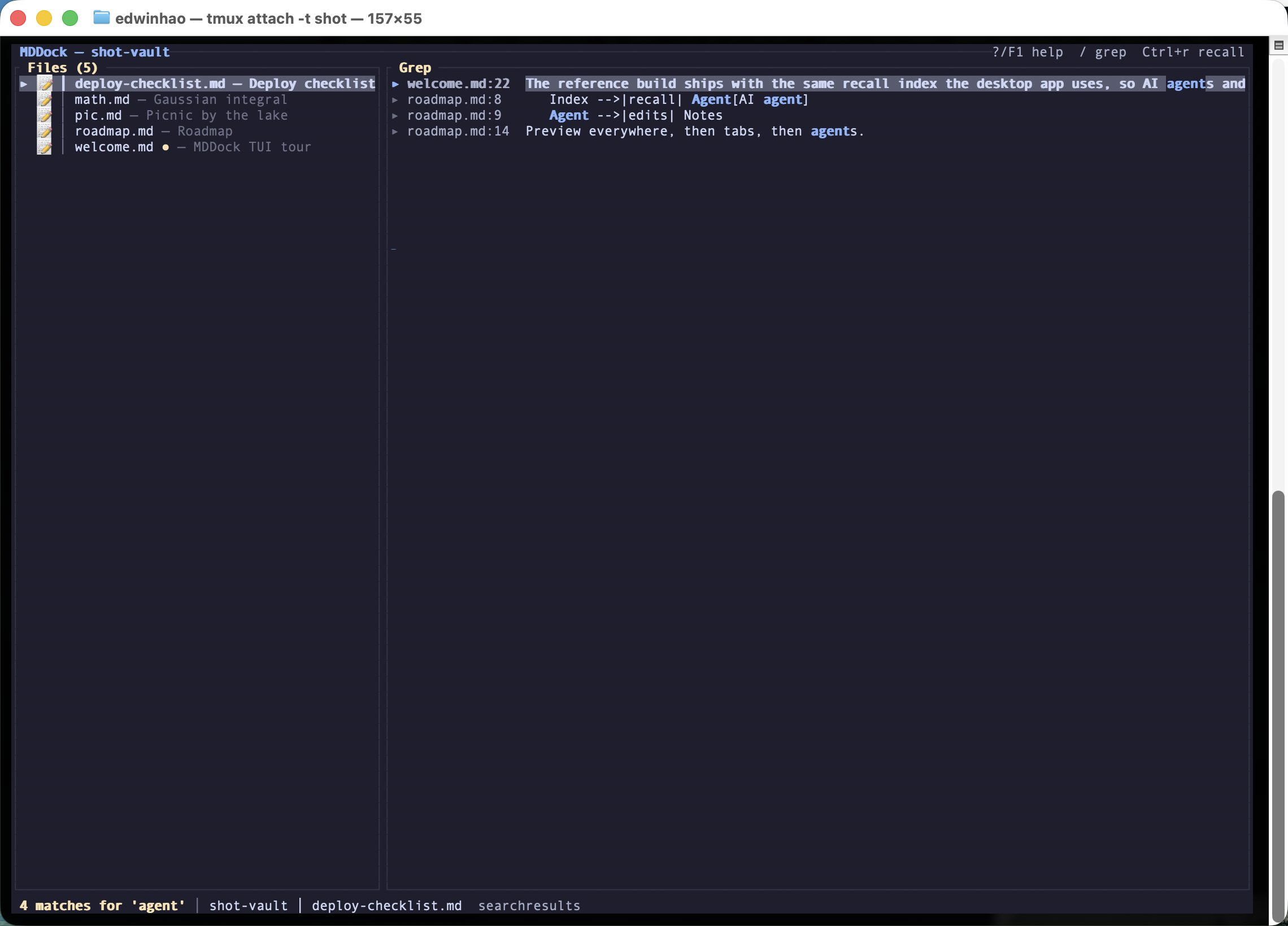Click the terminal window vertical scrollbar thumb

coord(1278,707)
